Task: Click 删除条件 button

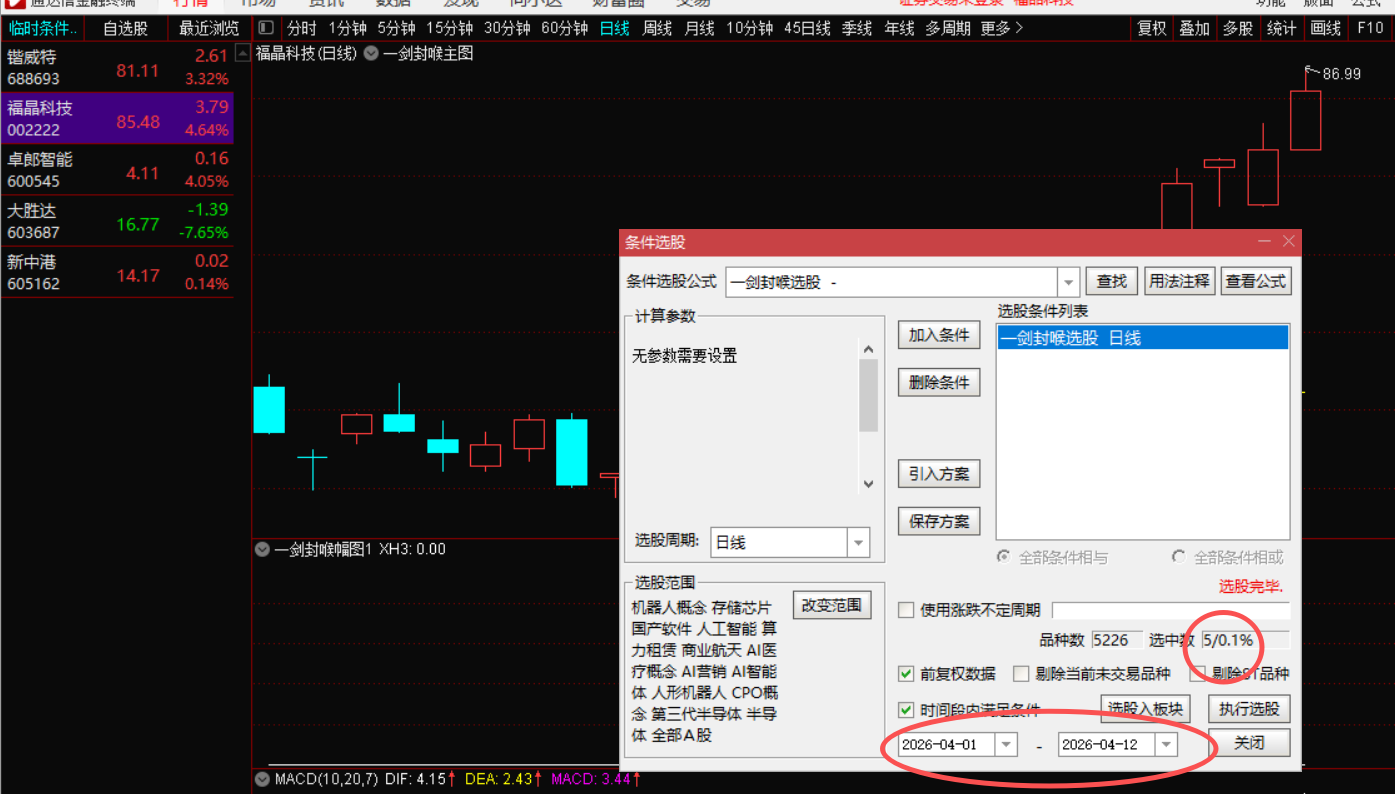Action: pyautogui.click(x=939, y=382)
